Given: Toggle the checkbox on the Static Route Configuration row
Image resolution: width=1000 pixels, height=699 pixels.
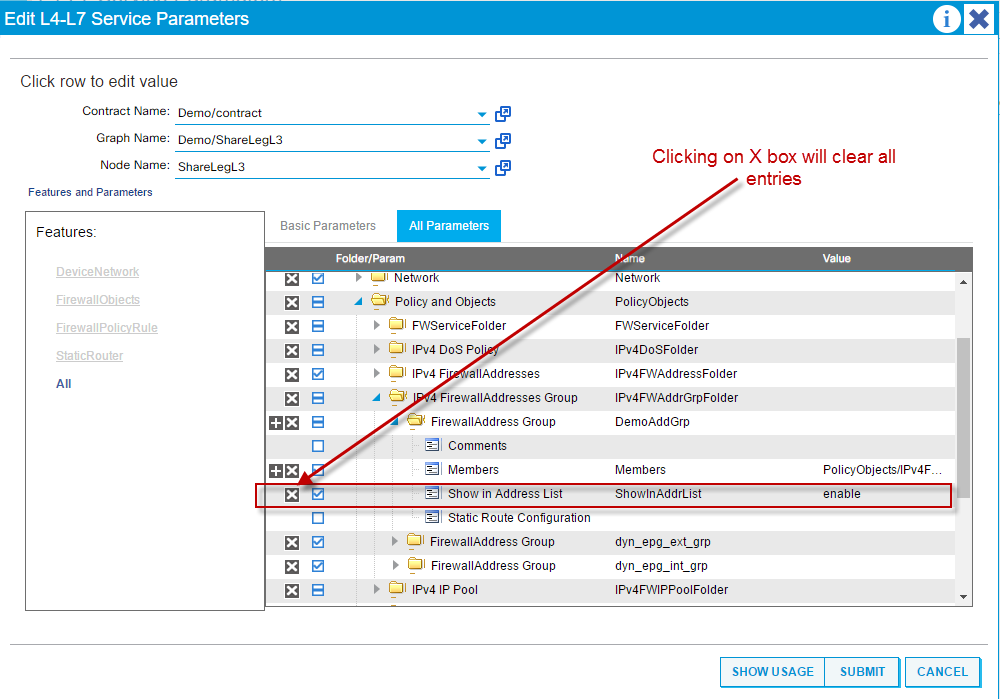Looking at the screenshot, I should 320,518.
